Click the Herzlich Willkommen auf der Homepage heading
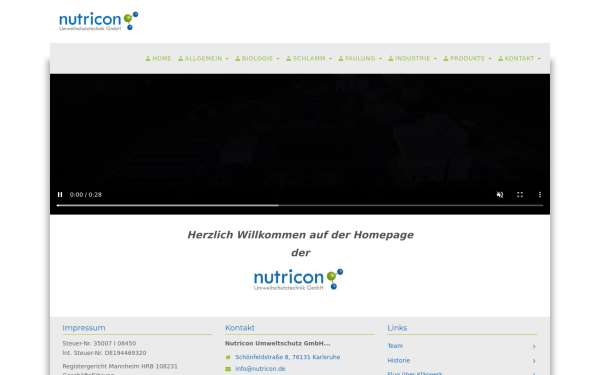 300,235
